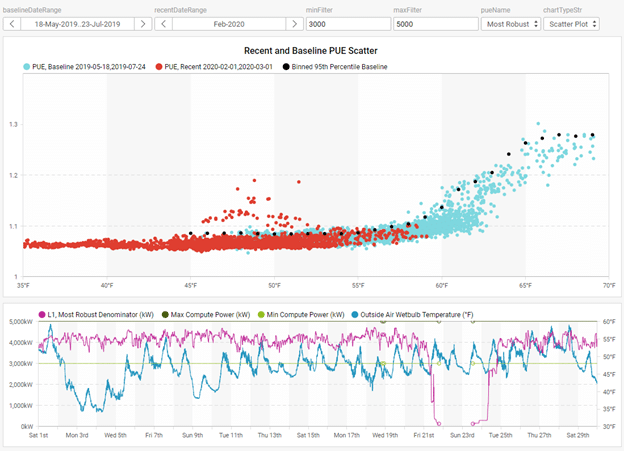
Task: Click the 3,000kW axis label
Action: tap(21, 363)
